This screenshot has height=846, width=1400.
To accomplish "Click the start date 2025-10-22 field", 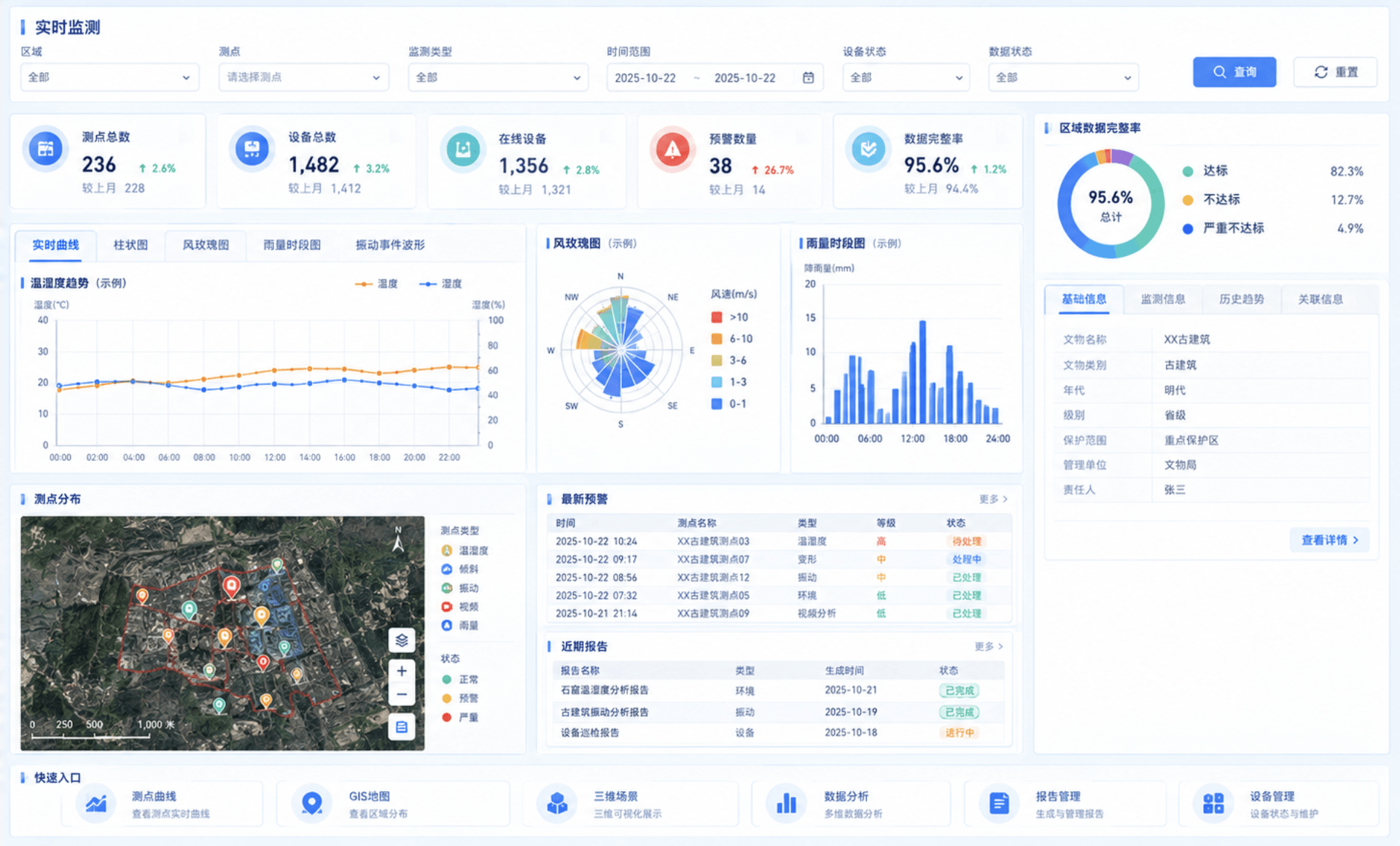I will (645, 78).
